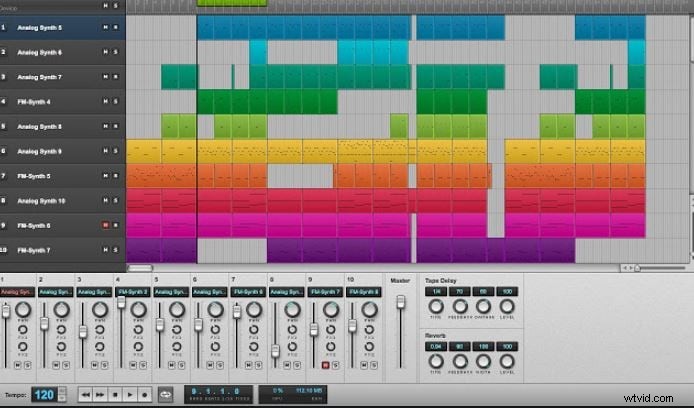Select first yellow clip on Analog Synth 9
Image resolution: width=694 pixels, height=408 pixels.
pyautogui.click(x=144, y=151)
